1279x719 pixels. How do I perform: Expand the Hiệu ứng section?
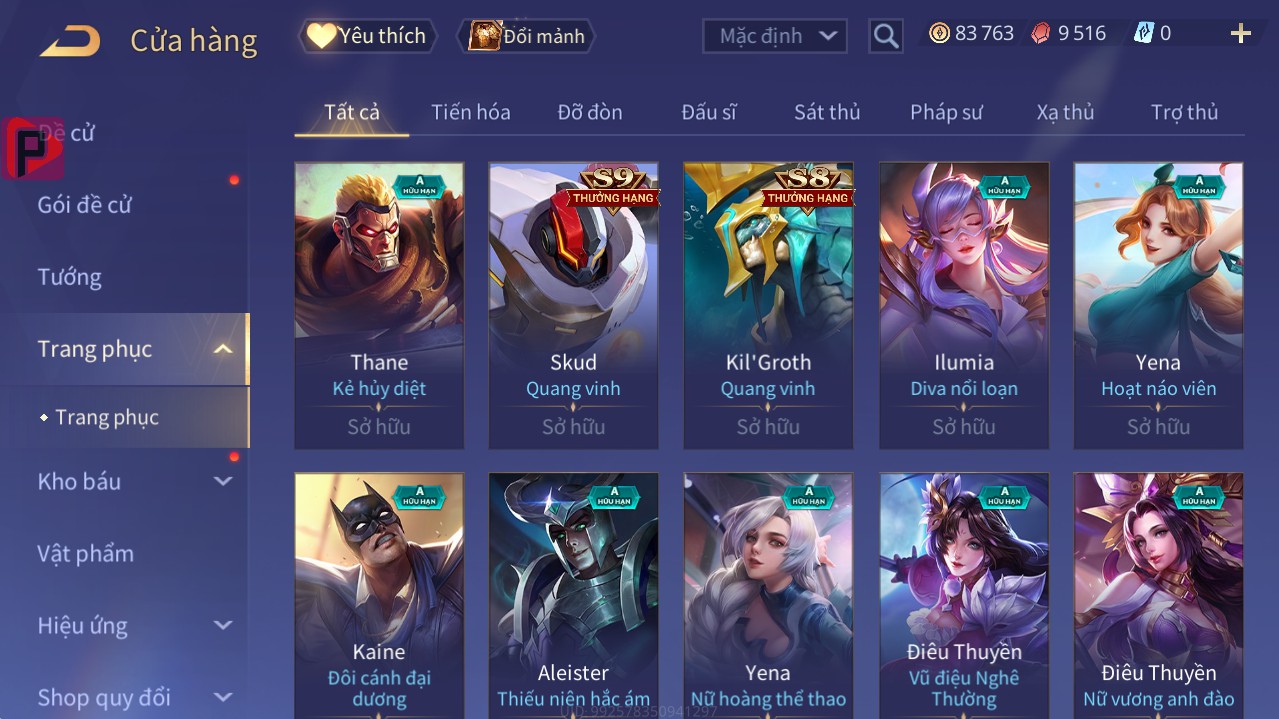[x=223, y=625]
